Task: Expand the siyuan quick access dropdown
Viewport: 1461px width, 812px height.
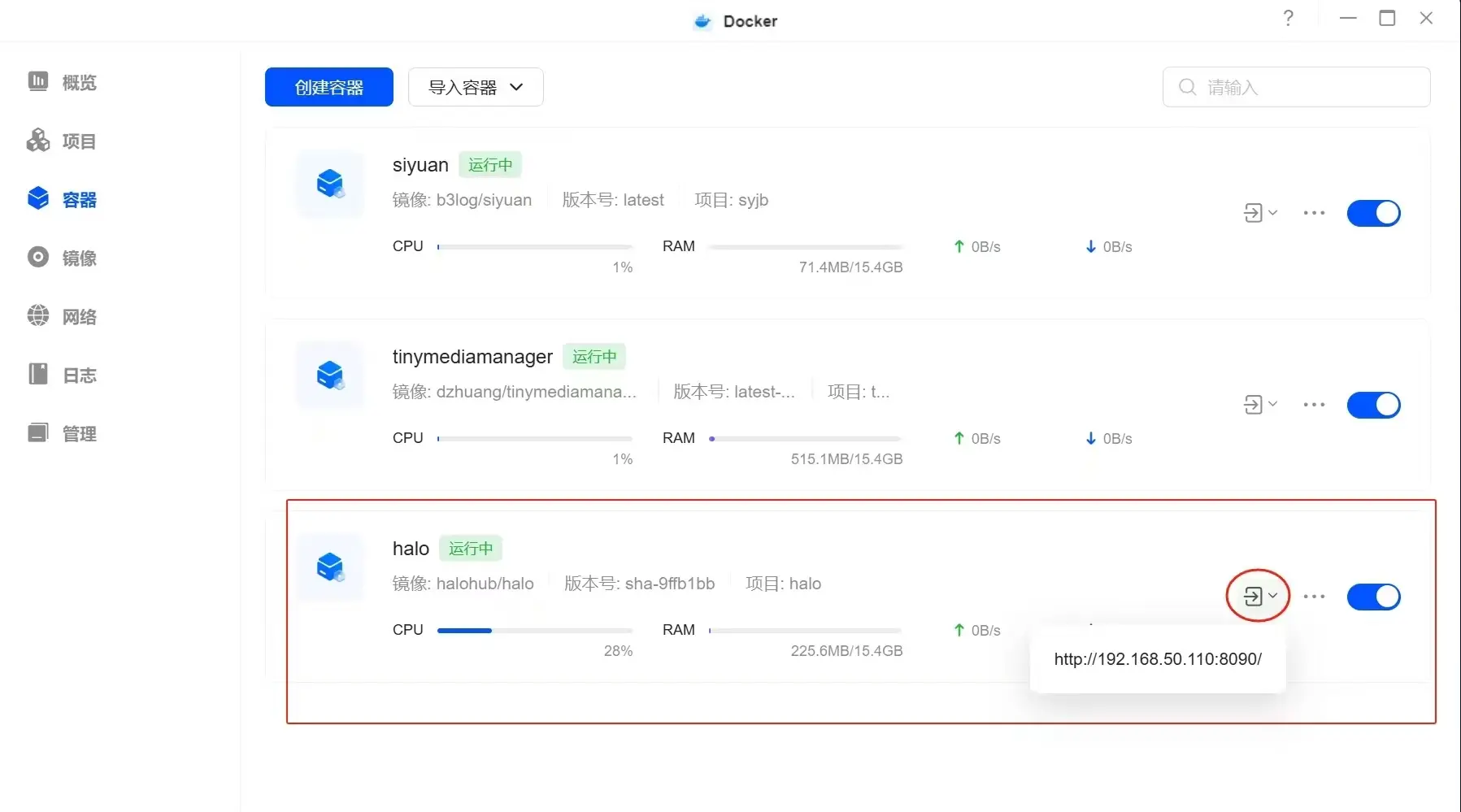Action: (1260, 213)
